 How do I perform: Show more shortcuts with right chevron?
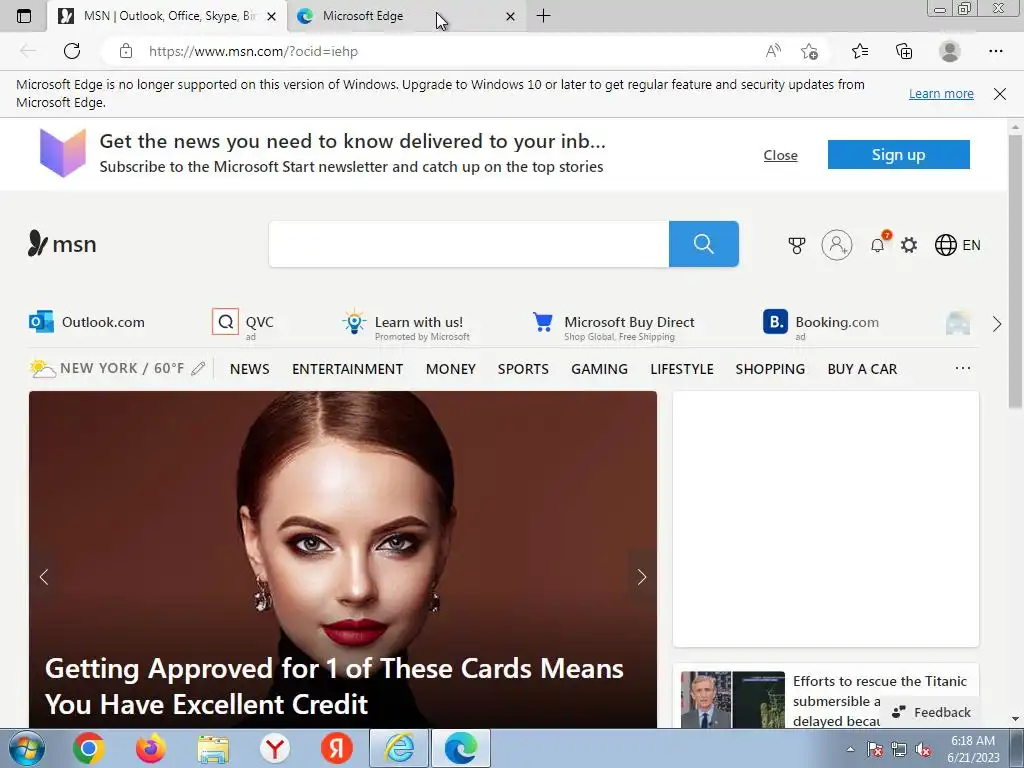point(997,324)
